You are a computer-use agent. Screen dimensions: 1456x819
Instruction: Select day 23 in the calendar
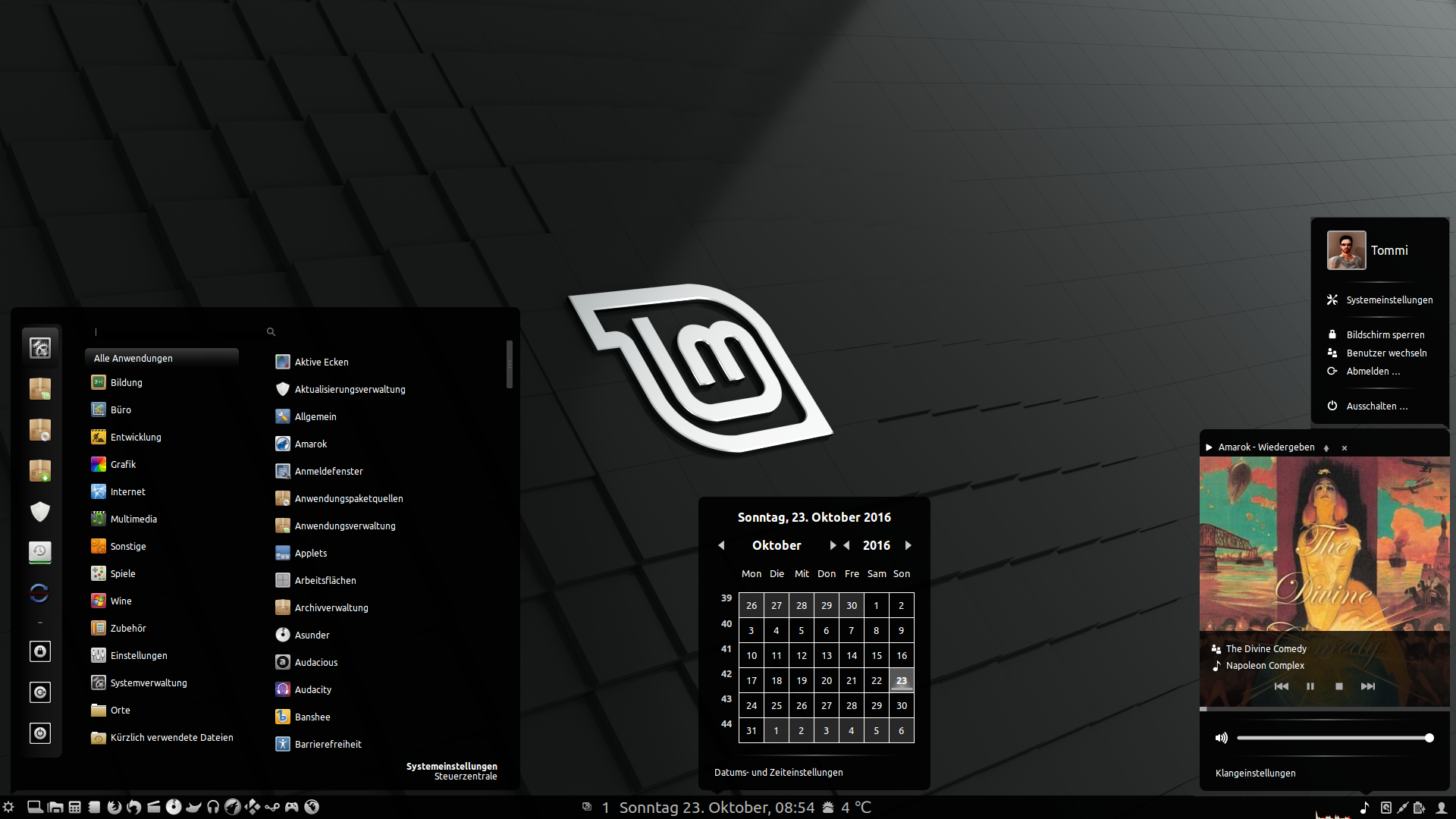click(902, 680)
